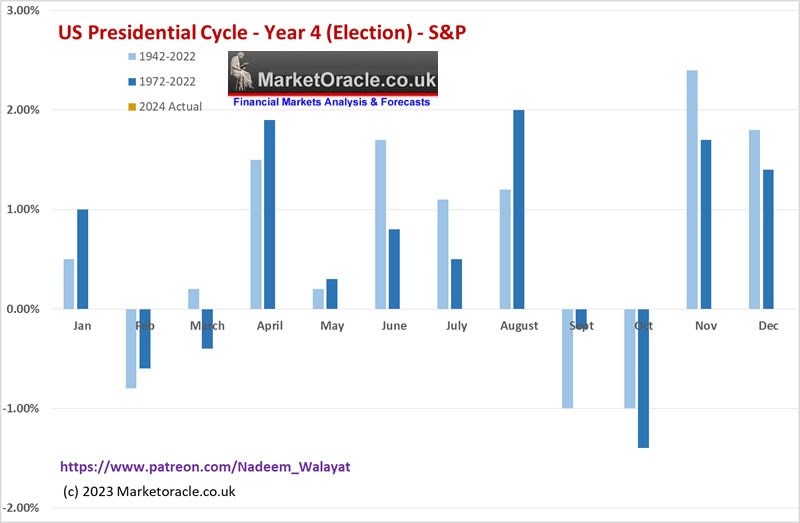The image size is (800, 523).
Task: Select the 1942-2022 light blue legend swatch
Action: coord(132,57)
